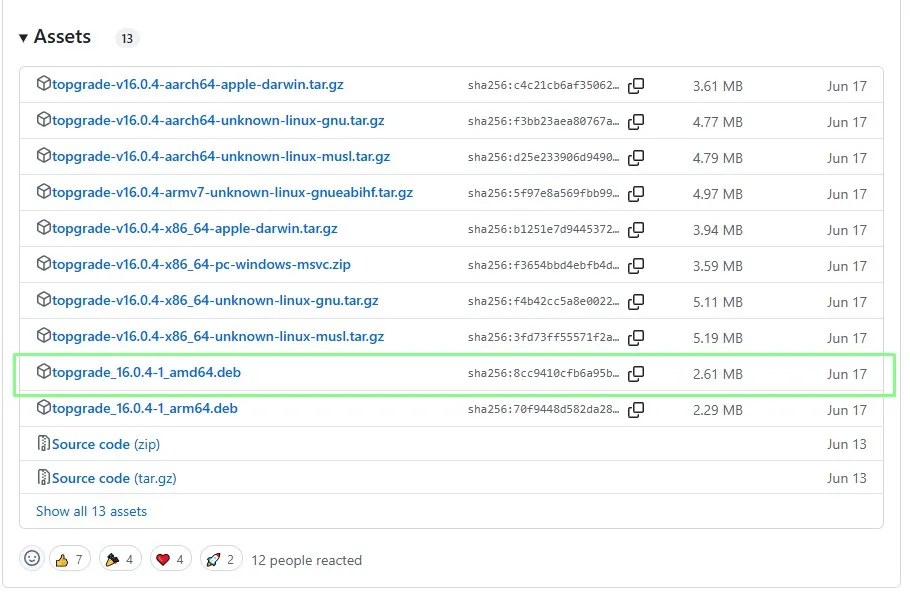Click package icon of windows-msvc.zip asset
Image resolution: width=910 pixels, height=601 pixels.
44,263
